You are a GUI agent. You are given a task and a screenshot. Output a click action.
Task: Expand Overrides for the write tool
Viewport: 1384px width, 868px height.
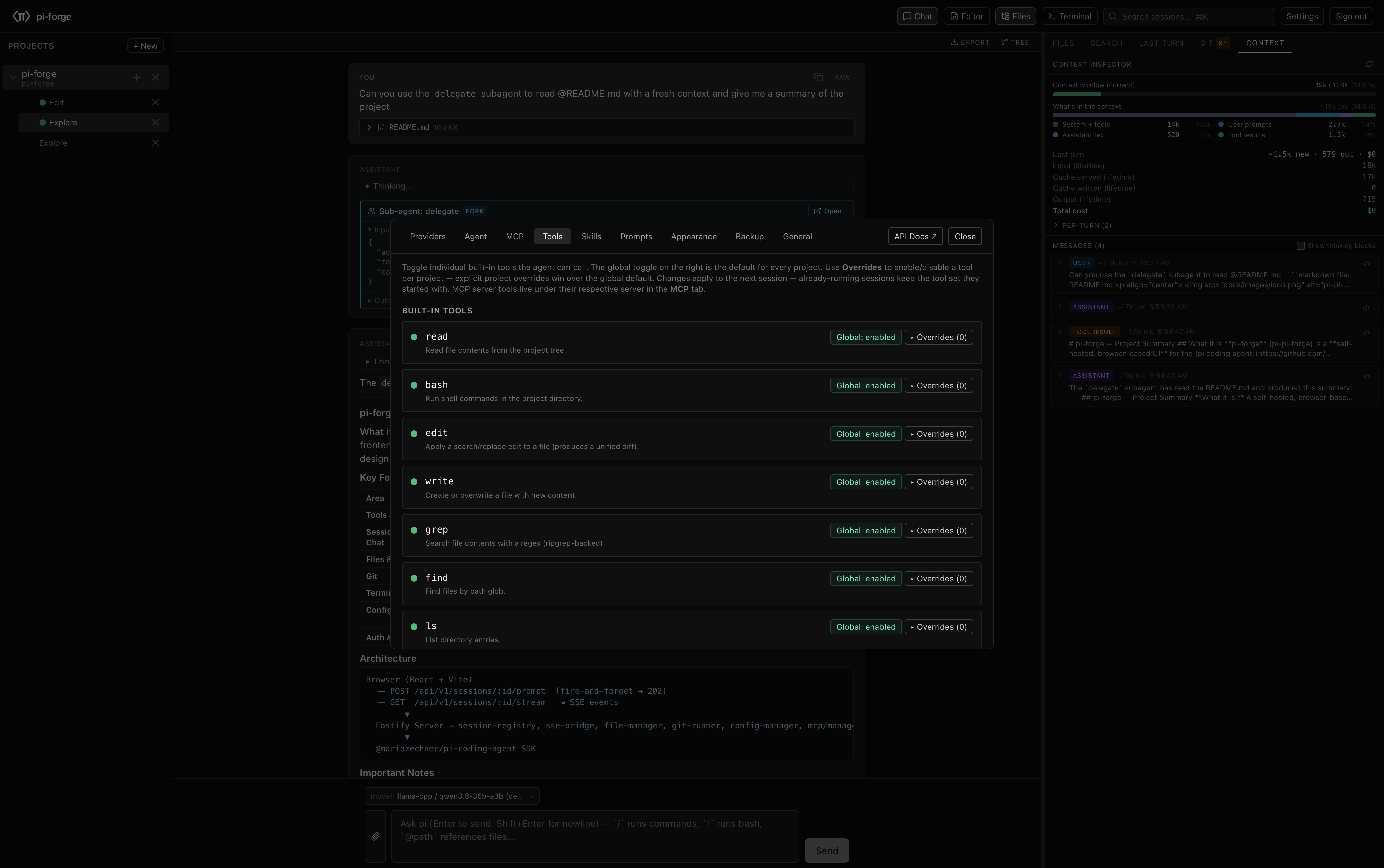pyautogui.click(x=939, y=482)
